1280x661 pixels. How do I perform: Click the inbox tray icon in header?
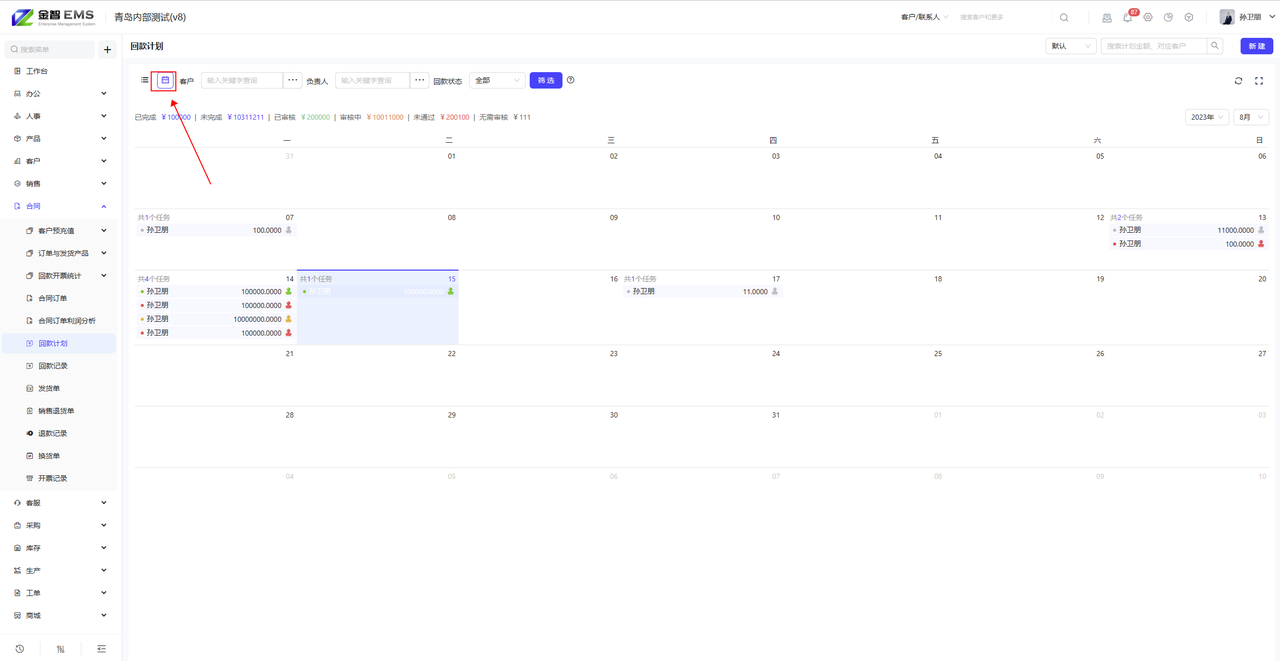click(x=1107, y=17)
